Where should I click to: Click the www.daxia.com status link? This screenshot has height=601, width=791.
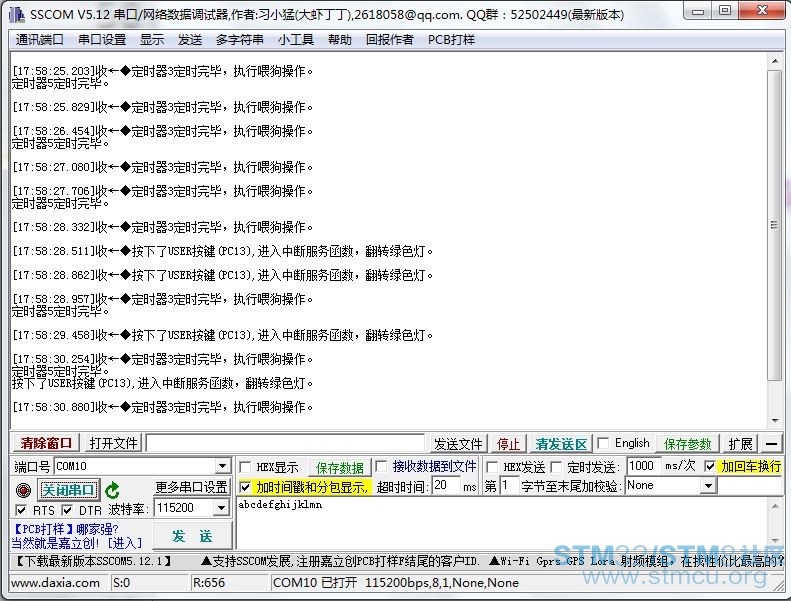(x=55, y=583)
